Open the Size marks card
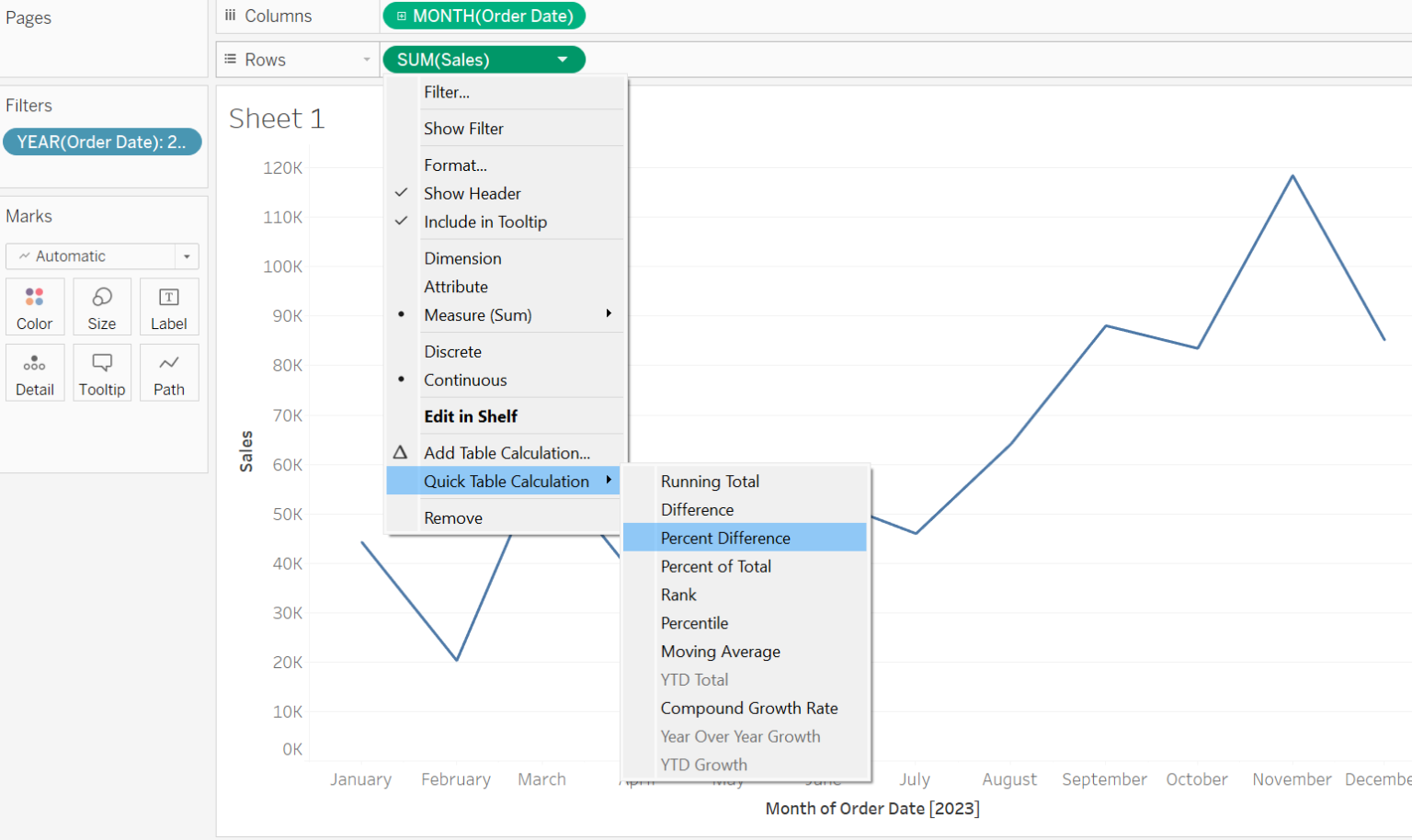The image size is (1412, 840). point(101,306)
